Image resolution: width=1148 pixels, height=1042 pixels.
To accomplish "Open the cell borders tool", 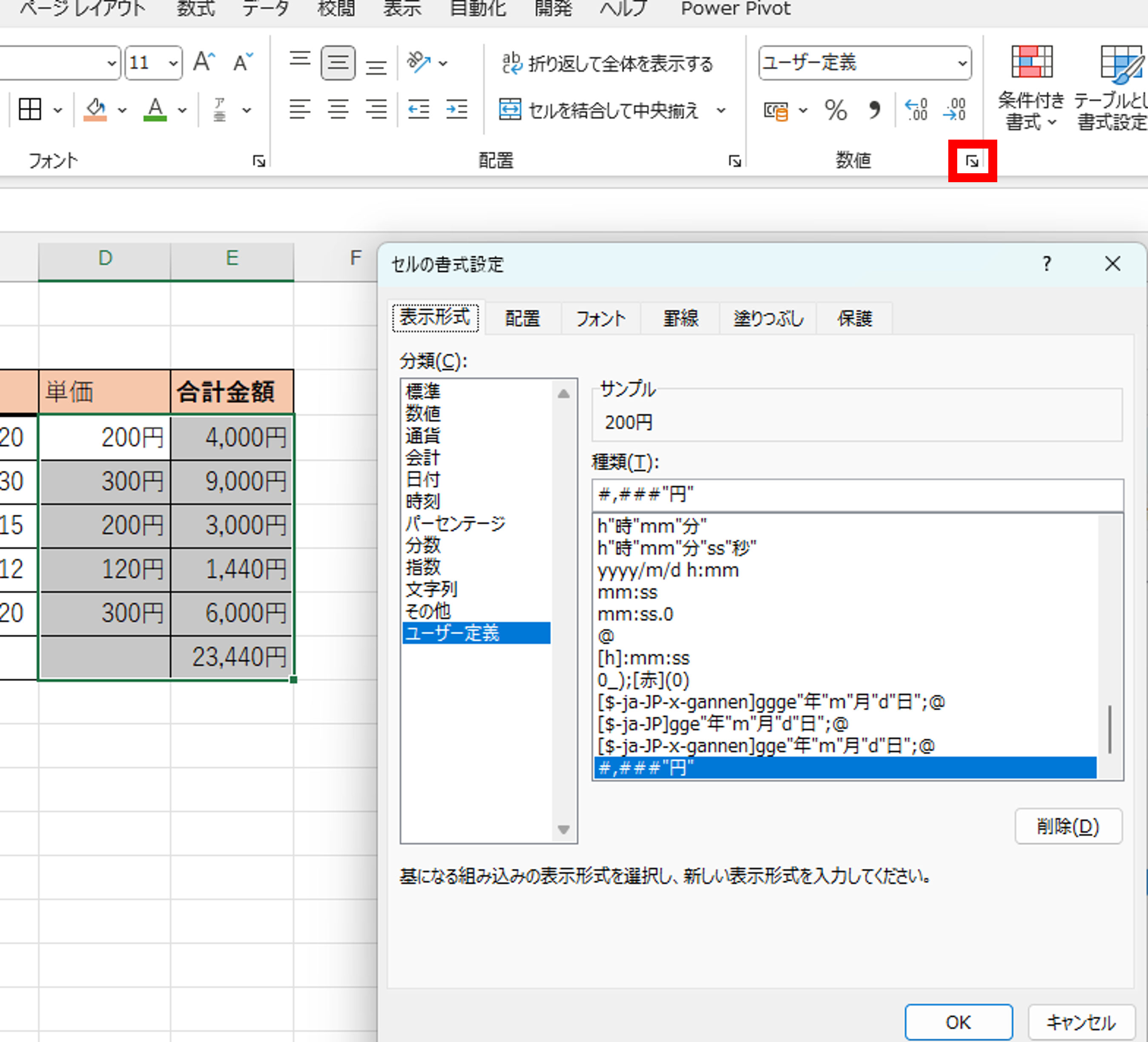I will (x=30, y=109).
